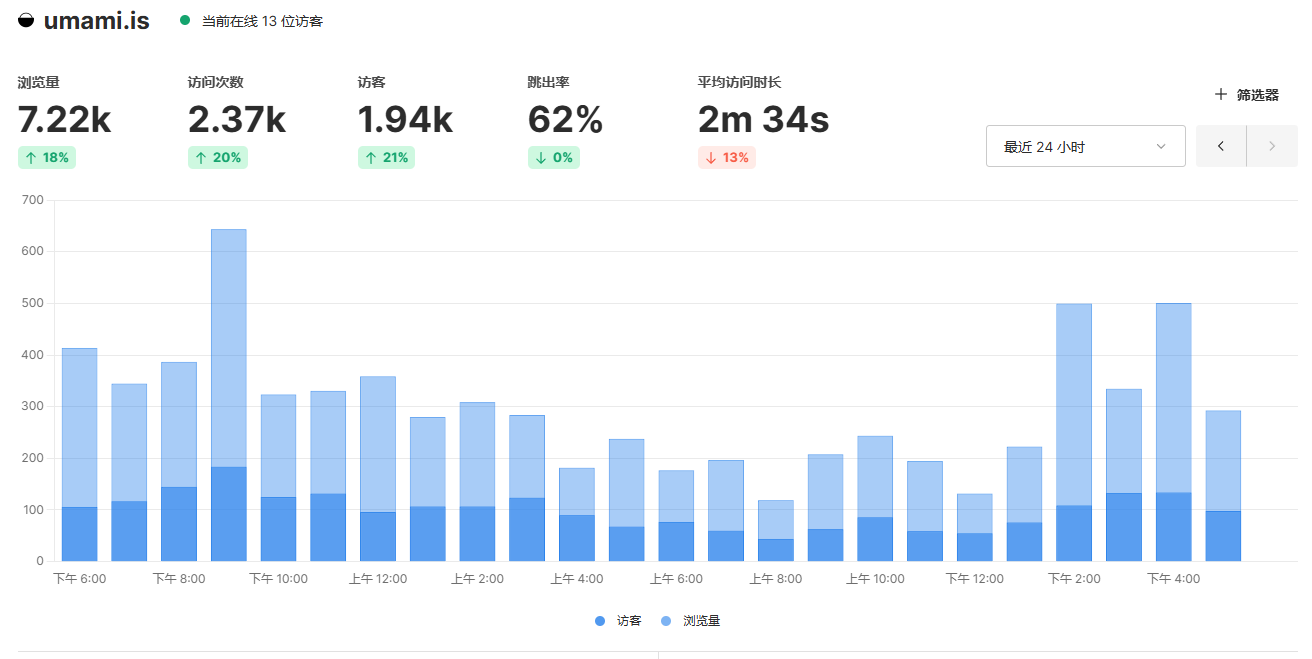Click the umami.is site title

click(x=97, y=20)
